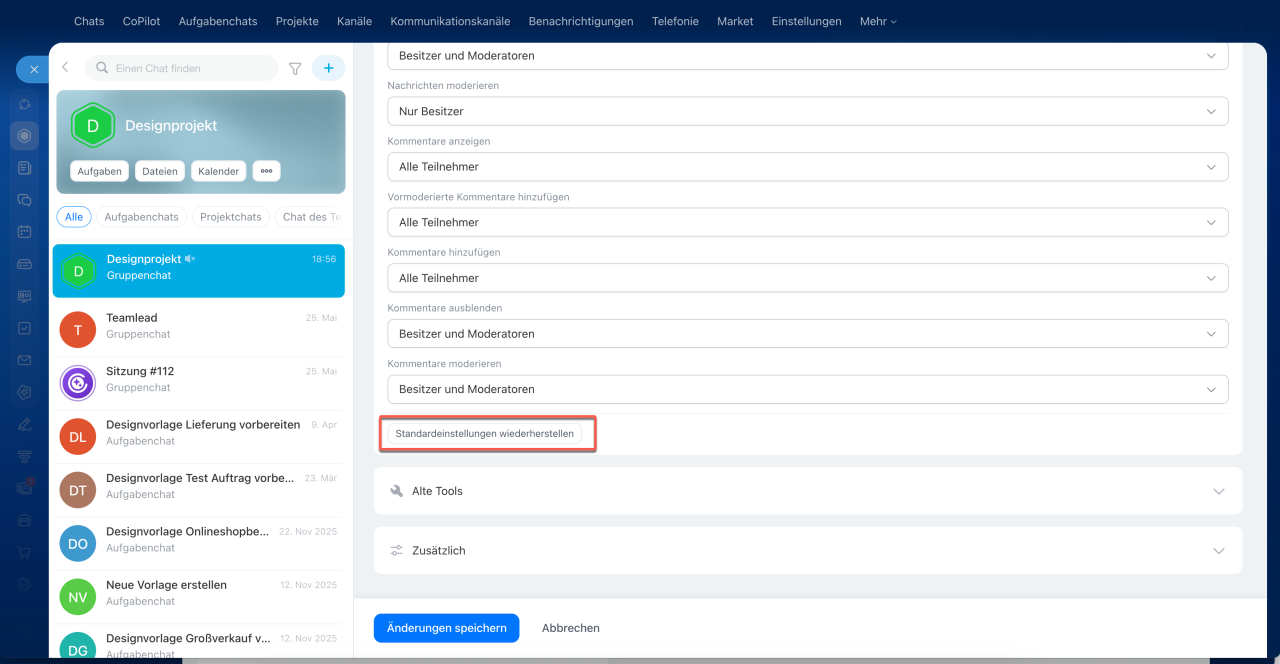The image size is (1280, 664).
Task: Open the Aufgabenchats menu item in top bar
Action: [x=218, y=21]
